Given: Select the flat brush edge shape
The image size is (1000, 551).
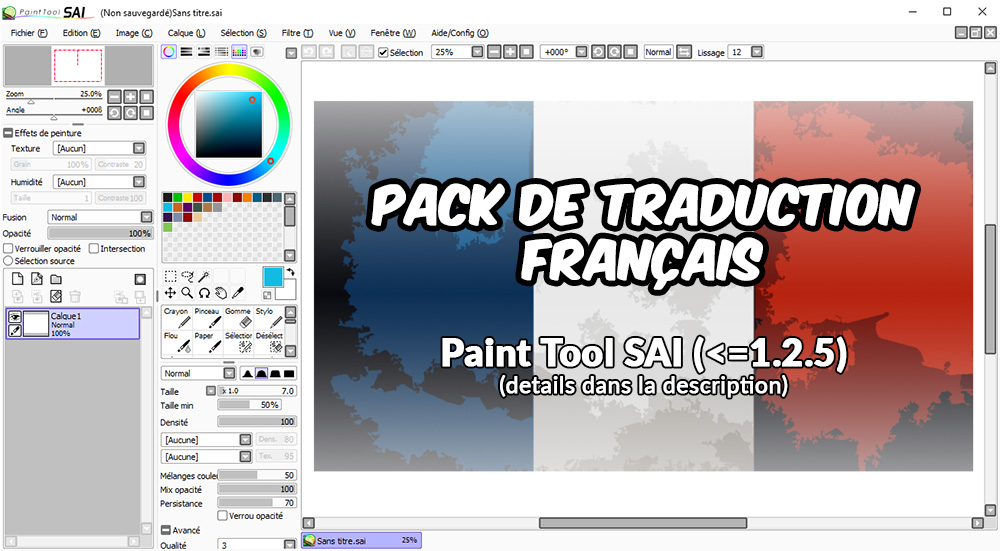Looking at the screenshot, I should coord(289,373).
